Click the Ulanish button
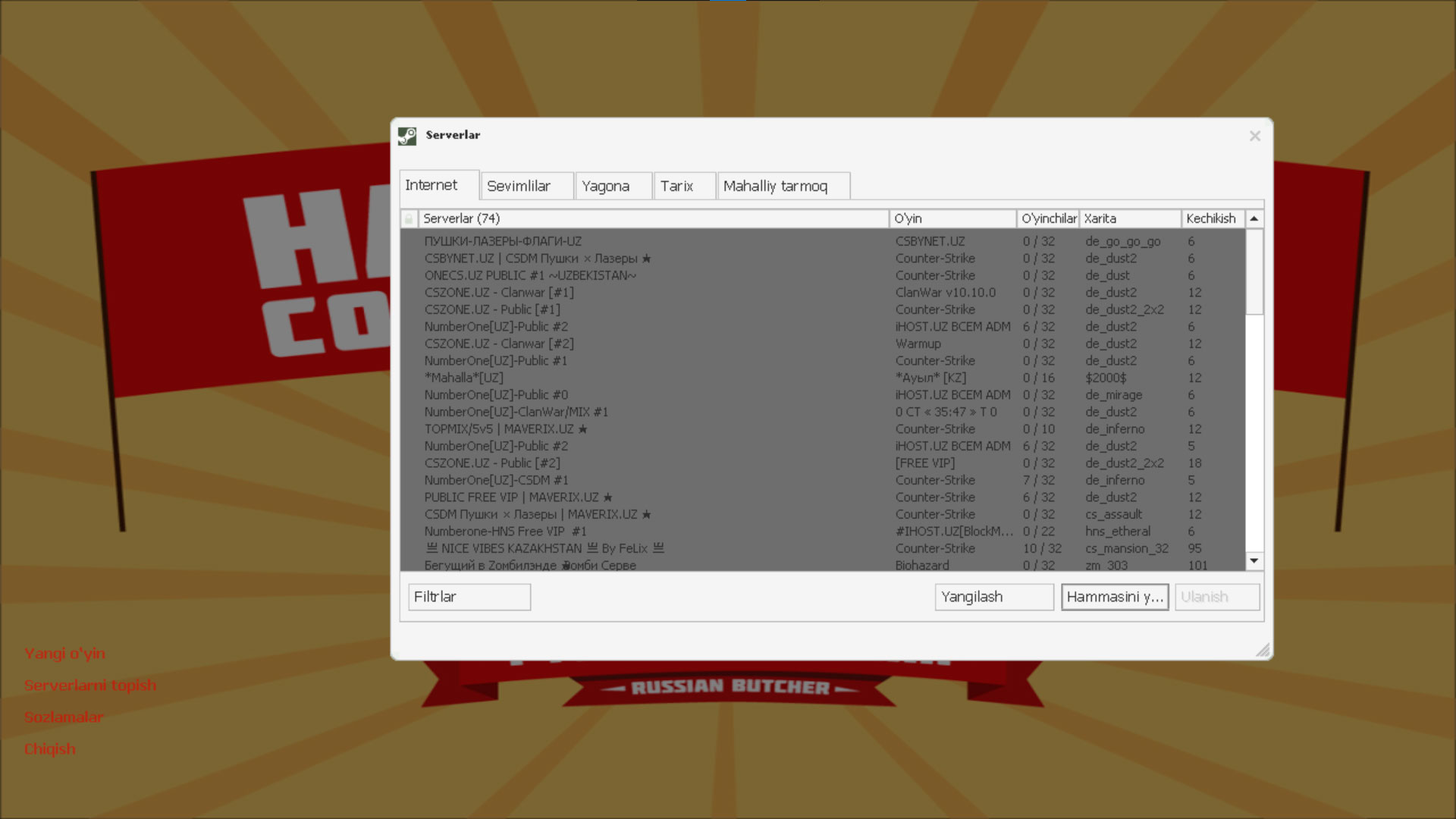 pos(1217,597)
